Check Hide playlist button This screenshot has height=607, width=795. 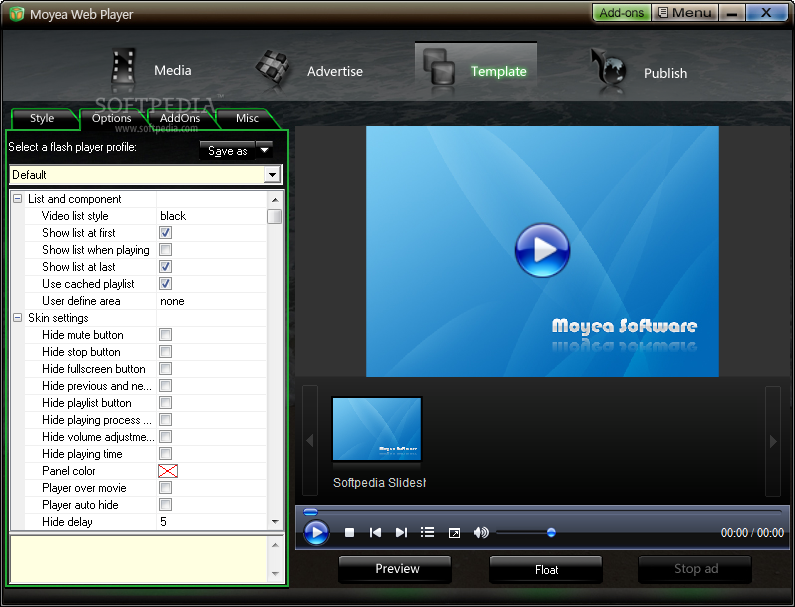[x=165, y=403]
